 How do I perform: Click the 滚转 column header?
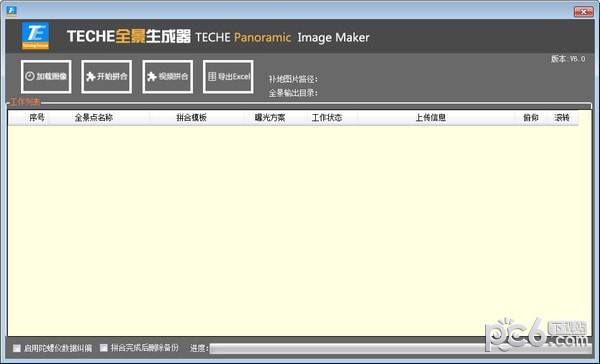(x=562, y=118)
